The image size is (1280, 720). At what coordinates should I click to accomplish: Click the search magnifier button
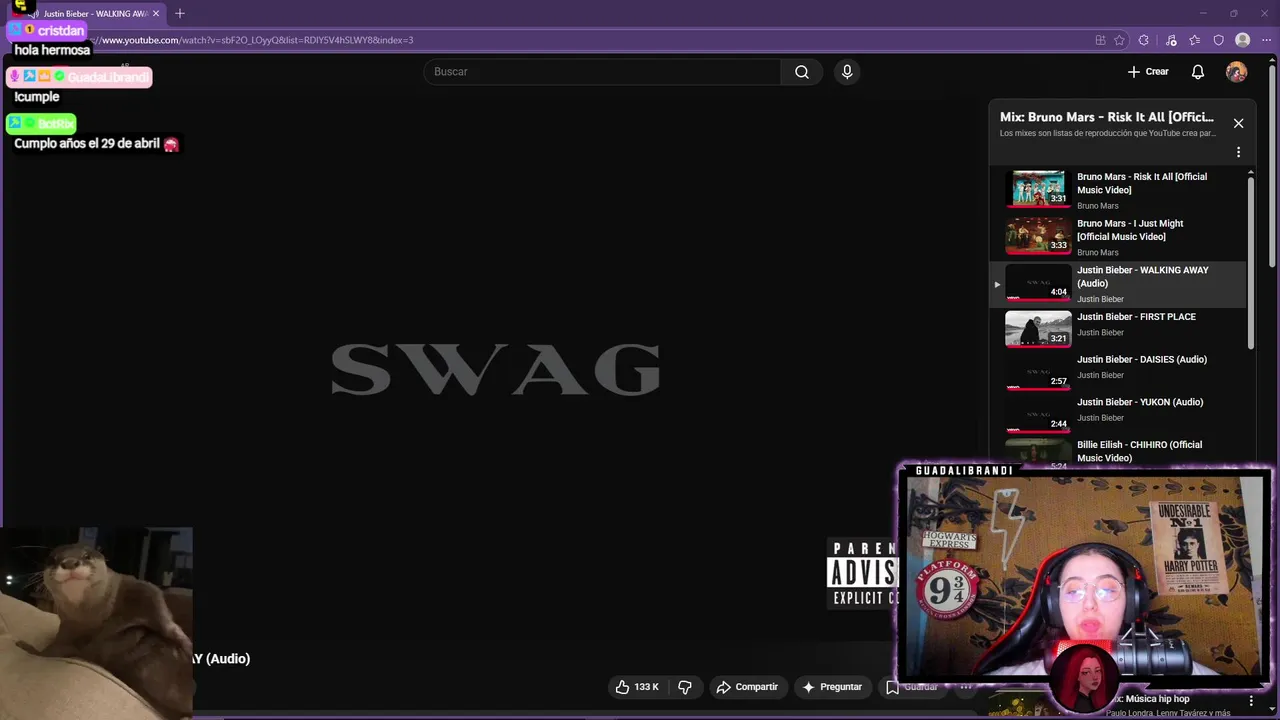pyautogui.click(x=802, y=72)
